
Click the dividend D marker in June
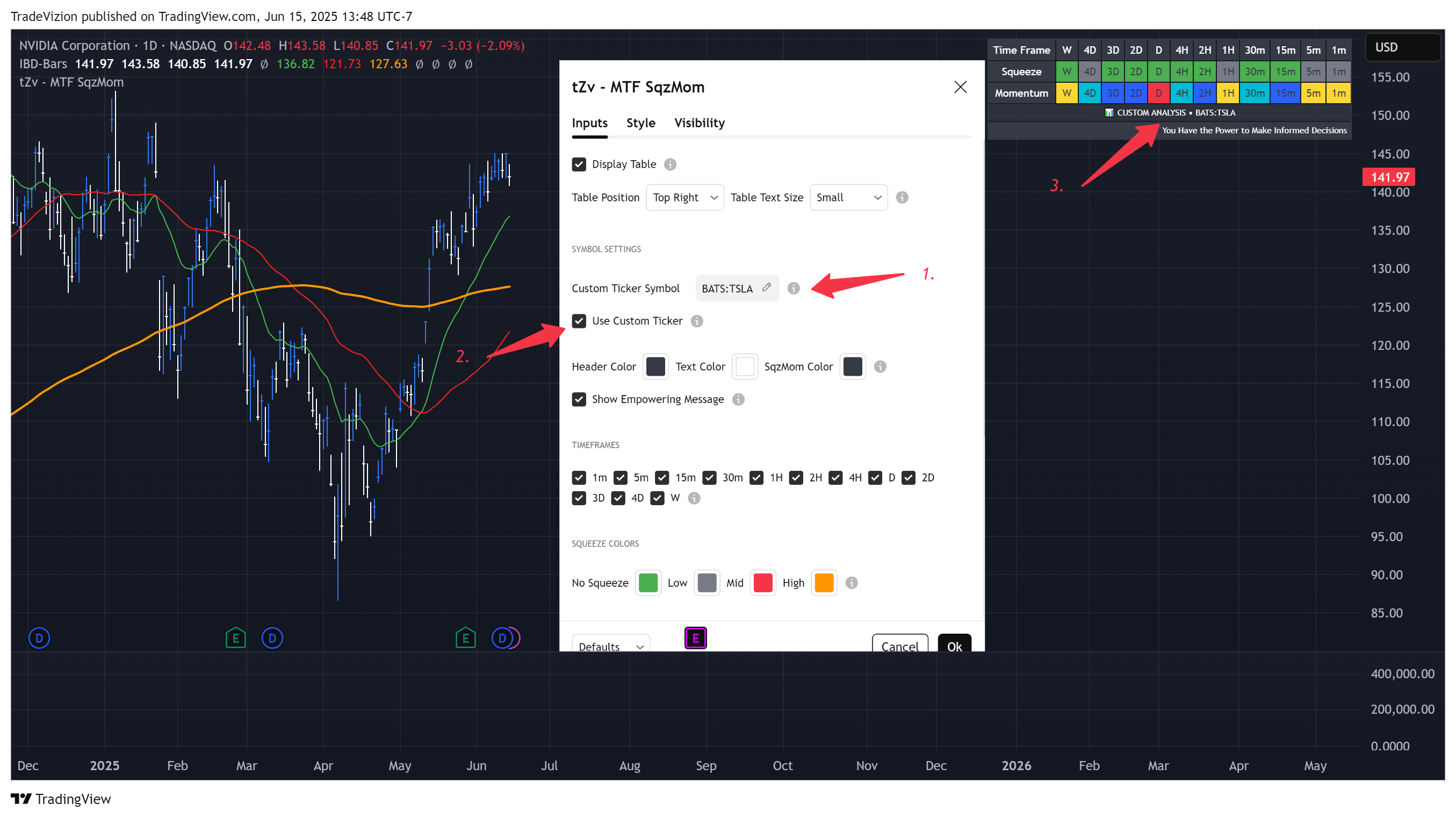pyautogui.click(x=502, y=638)
